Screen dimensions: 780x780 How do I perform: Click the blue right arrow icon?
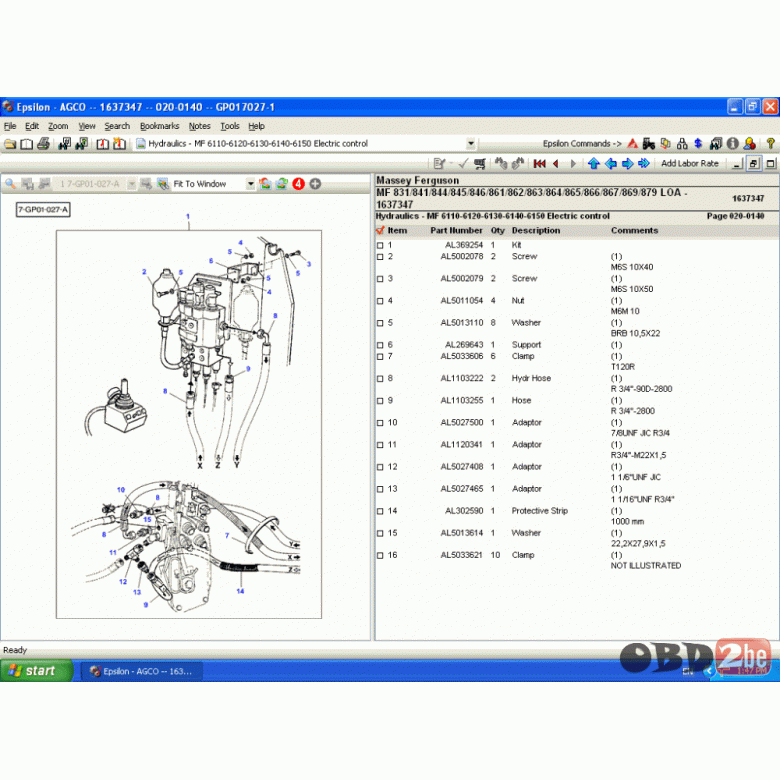click(x=627, y=164)
